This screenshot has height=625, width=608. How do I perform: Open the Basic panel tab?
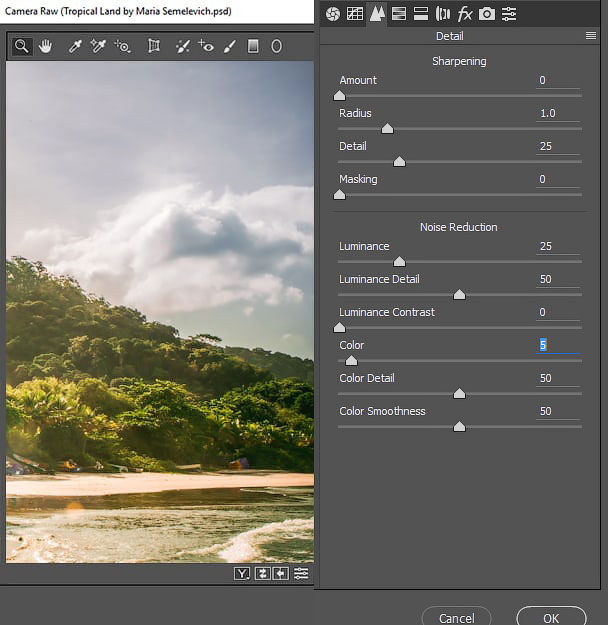333,14
